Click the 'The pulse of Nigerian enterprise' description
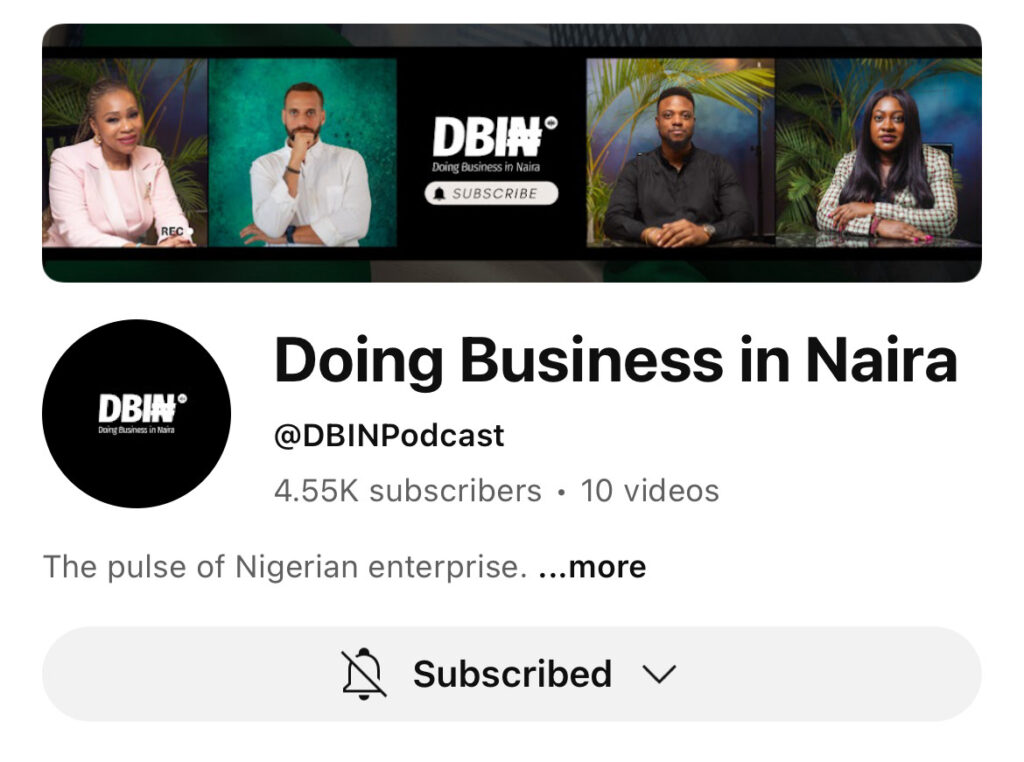 (x=285, y=567)
